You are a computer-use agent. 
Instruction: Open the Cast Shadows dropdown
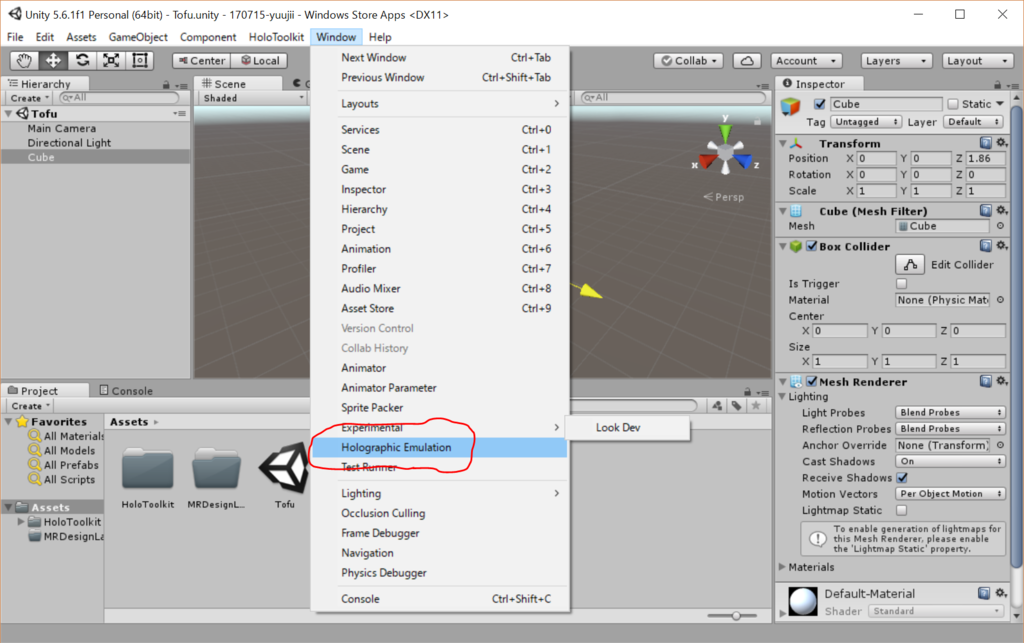[x=950, y=462]
